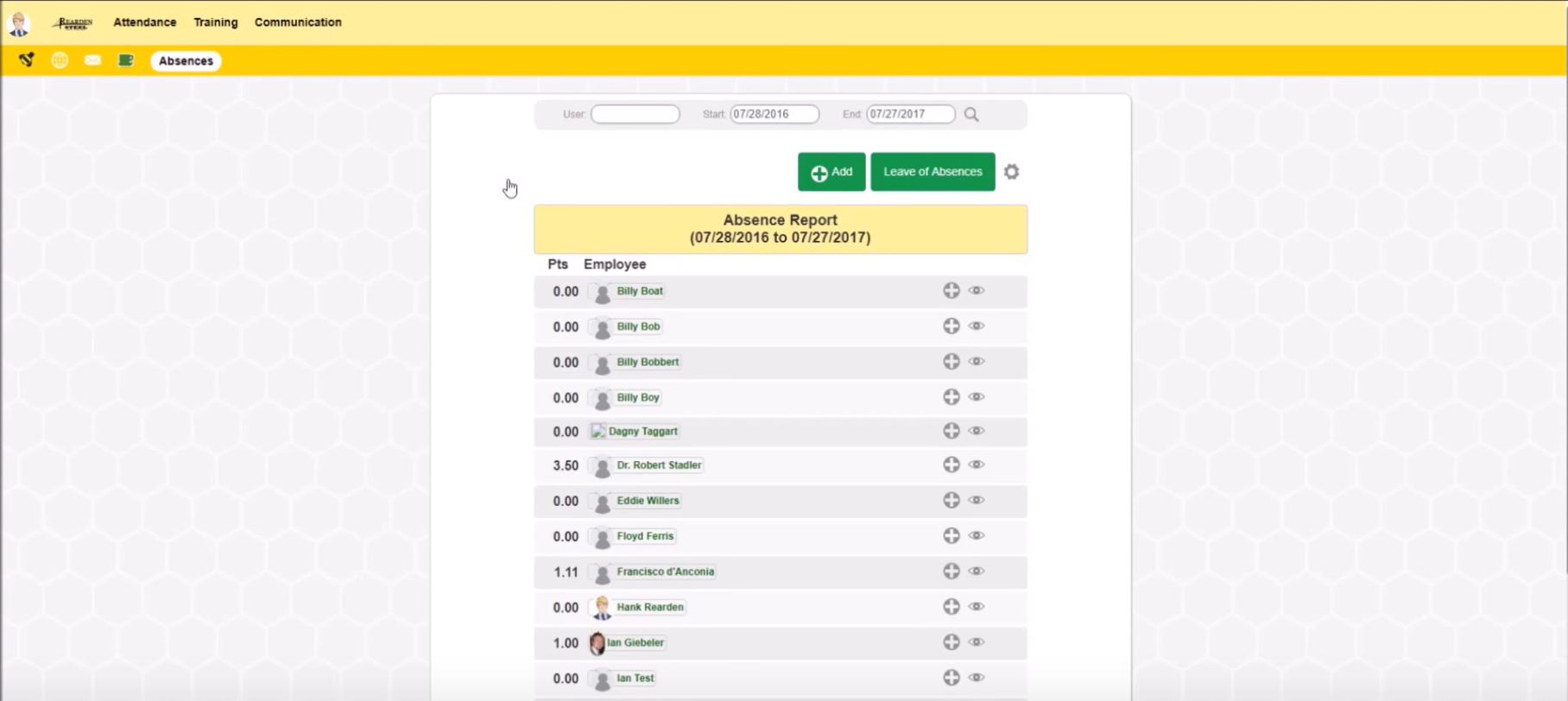
Task: Open Billy Boy employee link
Action: click(x=638, y=397)
